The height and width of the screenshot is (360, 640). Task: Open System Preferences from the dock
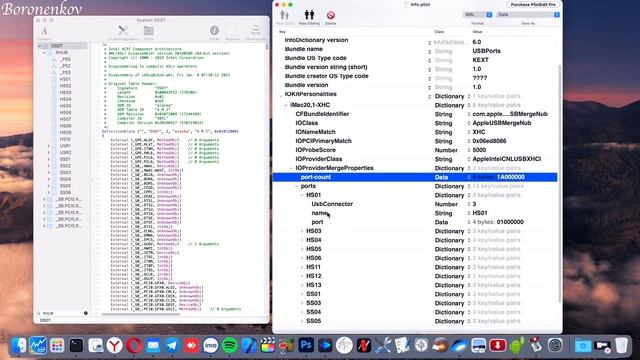point(555,345)
